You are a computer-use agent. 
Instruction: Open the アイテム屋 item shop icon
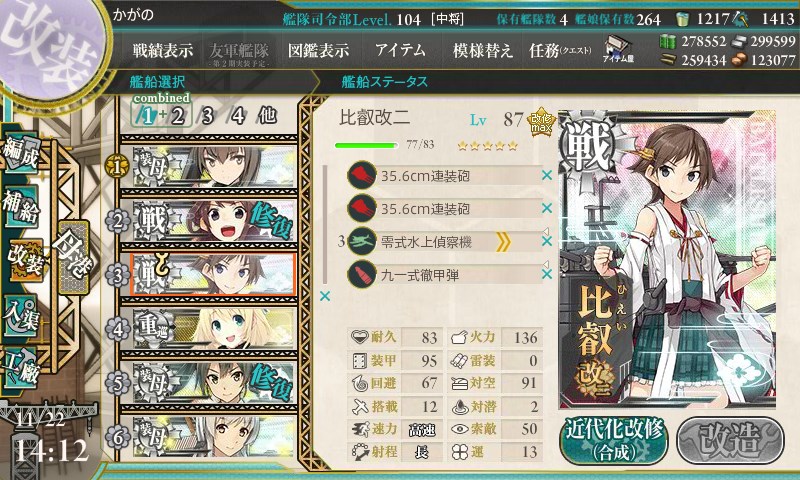pos(618,49)
